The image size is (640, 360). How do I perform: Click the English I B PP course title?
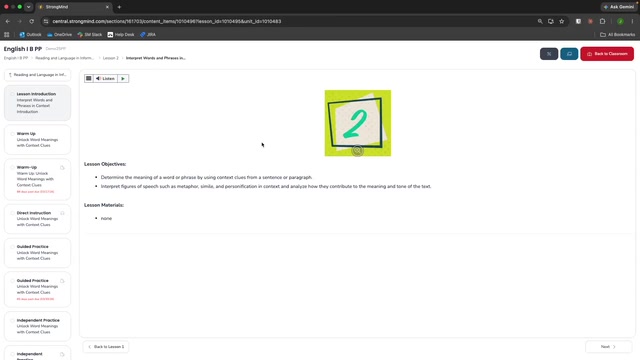23,49
